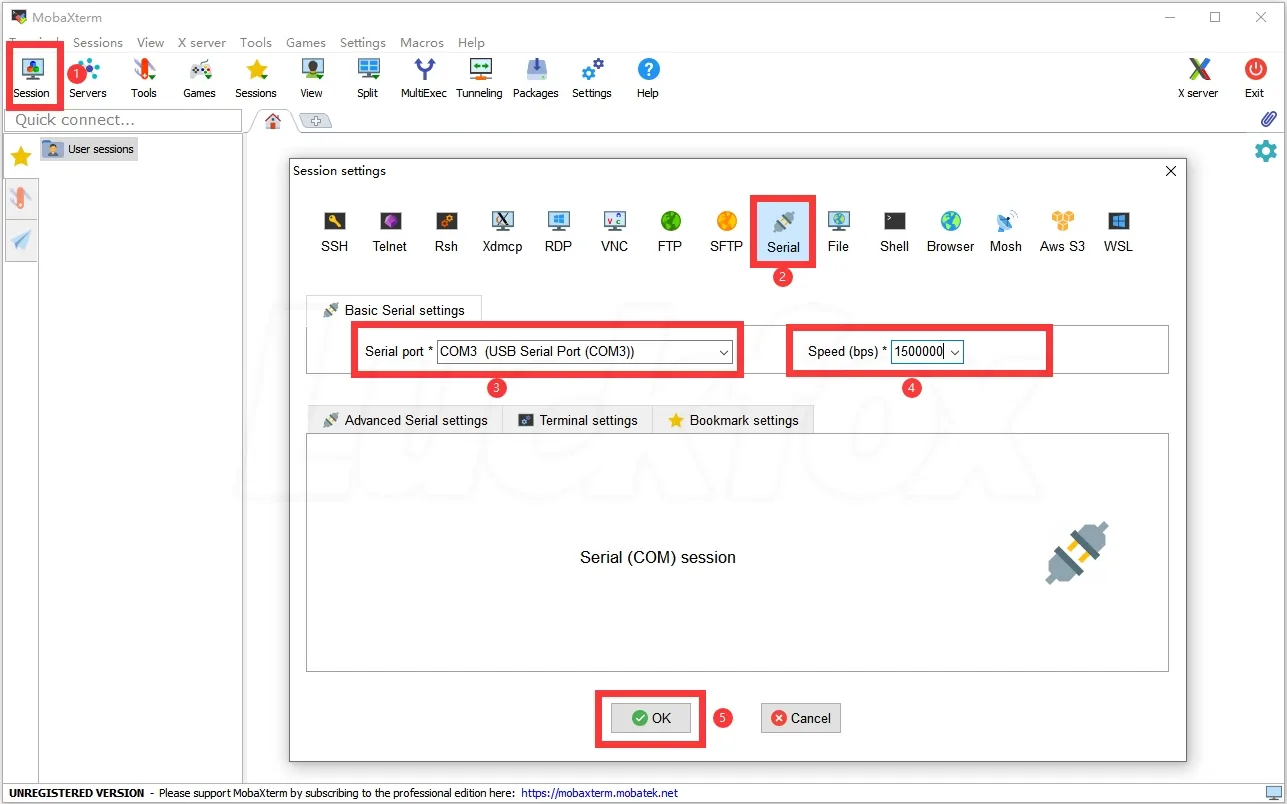Choose the Mosh session type
The width and height of the screenshot is (1287, 804).
click(1006, 232)
